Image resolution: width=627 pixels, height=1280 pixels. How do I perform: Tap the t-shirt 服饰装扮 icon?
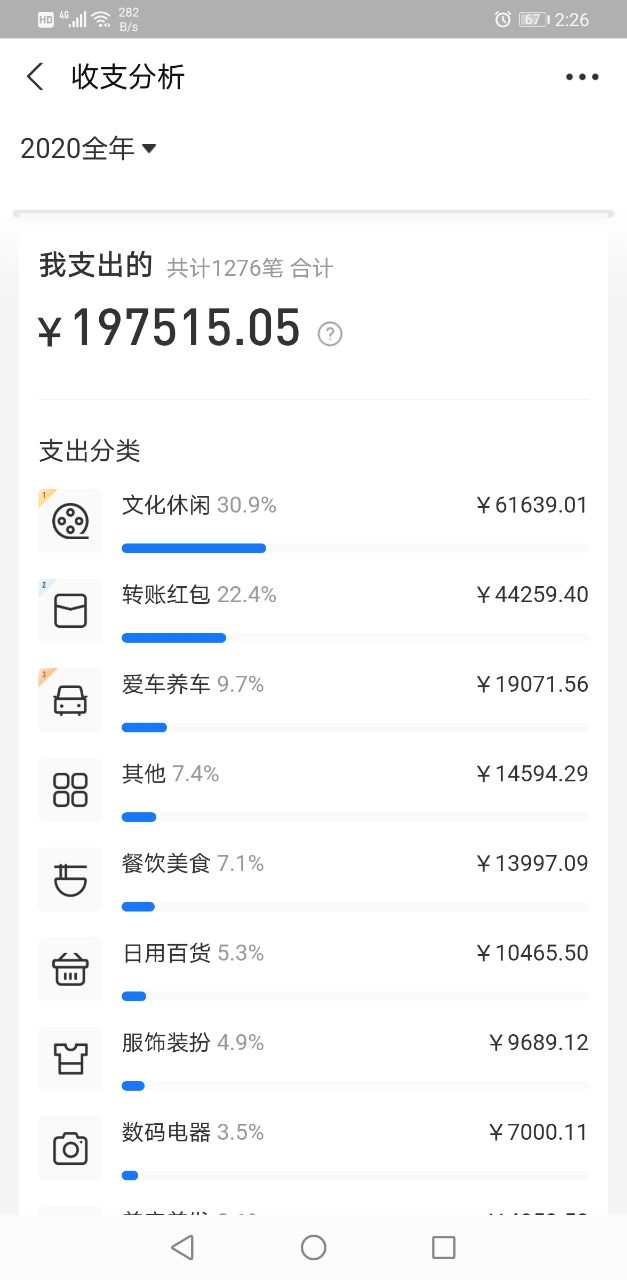pyautogui.click(x=70, y=1058)
